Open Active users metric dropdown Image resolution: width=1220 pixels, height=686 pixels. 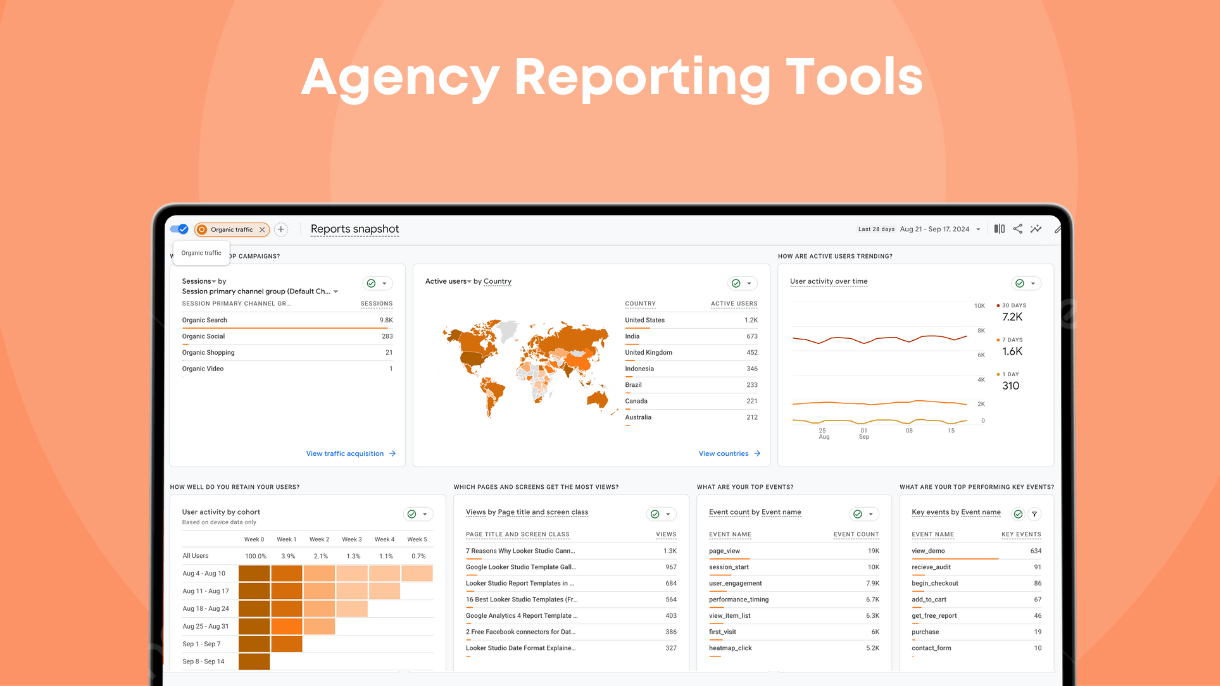pyautogui.click(x=448, y=281)
